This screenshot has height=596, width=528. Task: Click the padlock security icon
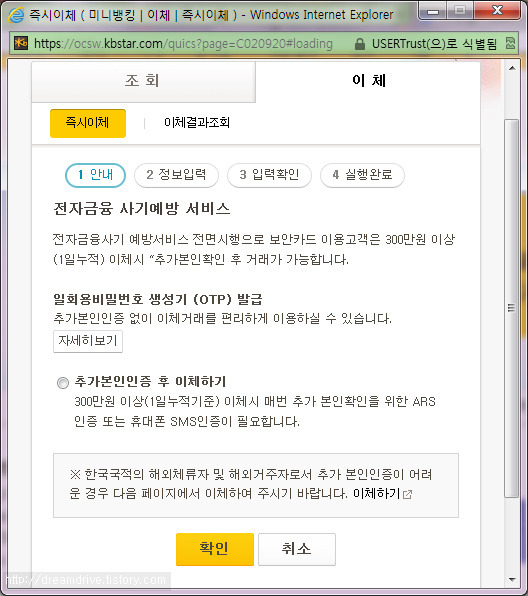(359, 44)
